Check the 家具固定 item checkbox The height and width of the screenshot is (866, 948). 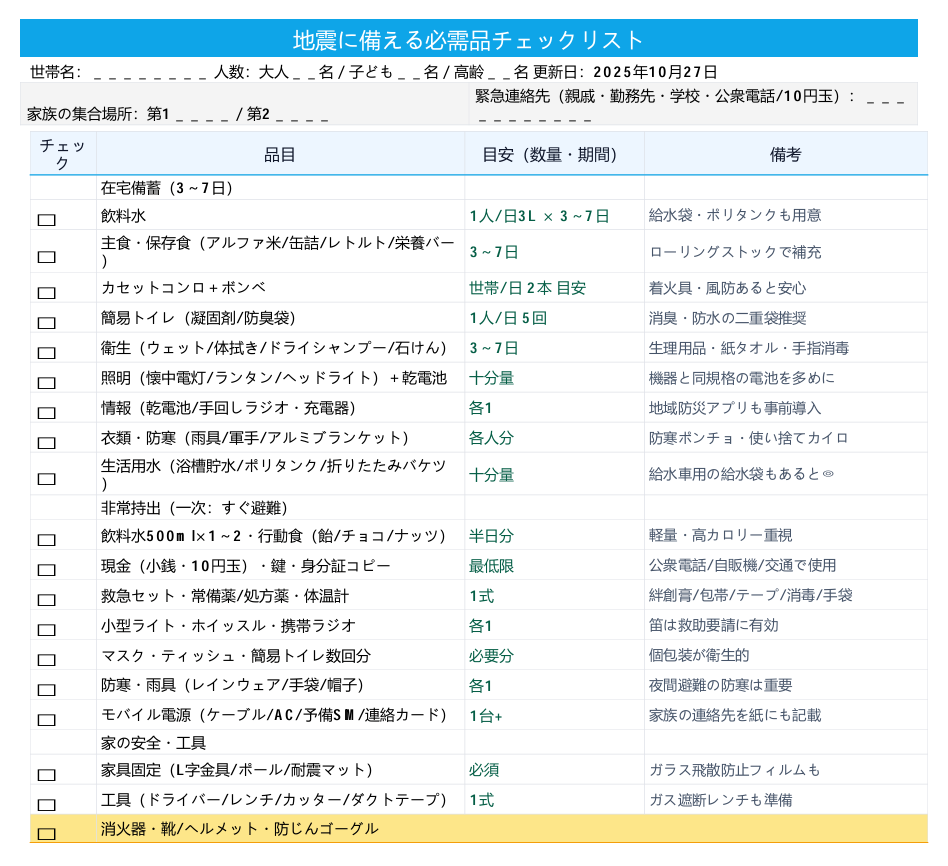(x=46, y=774)
